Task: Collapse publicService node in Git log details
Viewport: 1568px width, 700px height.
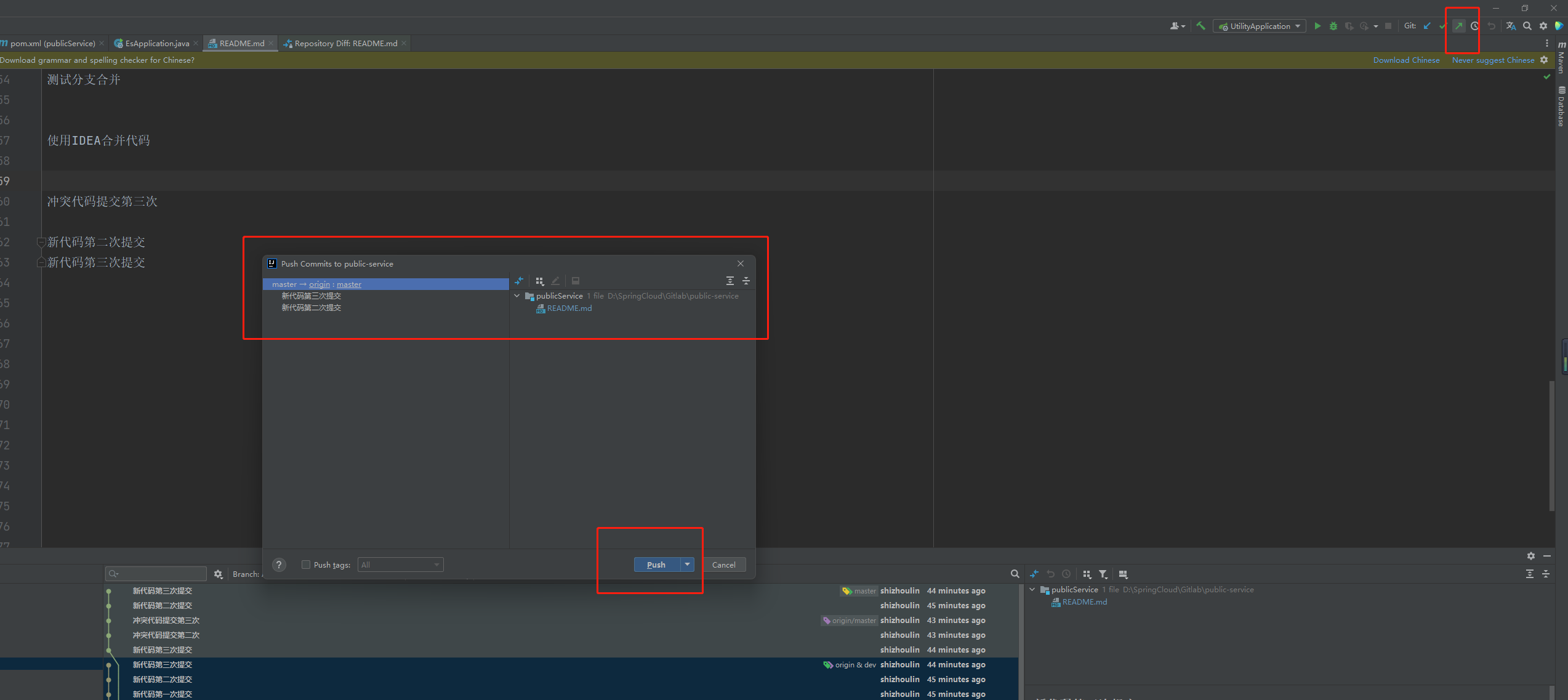Action: (x=1032, y=590)
